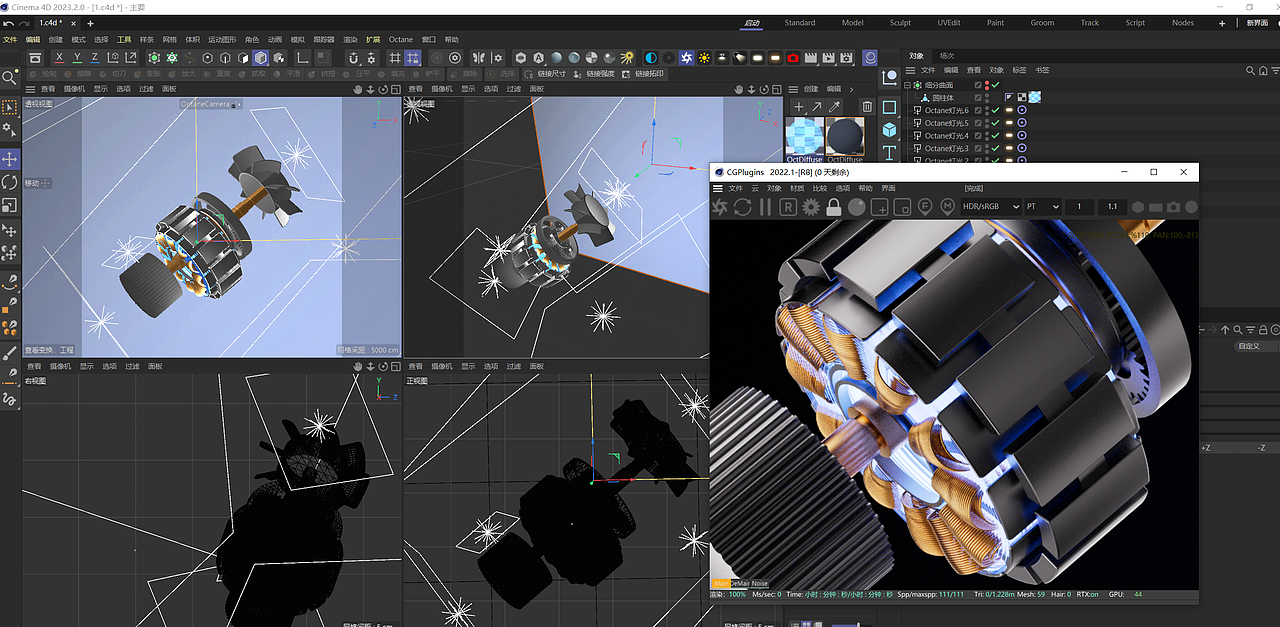This screenshot has width=1280, height=627.
Task: Open the PT kernel dropdown
Action: [x=1043, y=206]
